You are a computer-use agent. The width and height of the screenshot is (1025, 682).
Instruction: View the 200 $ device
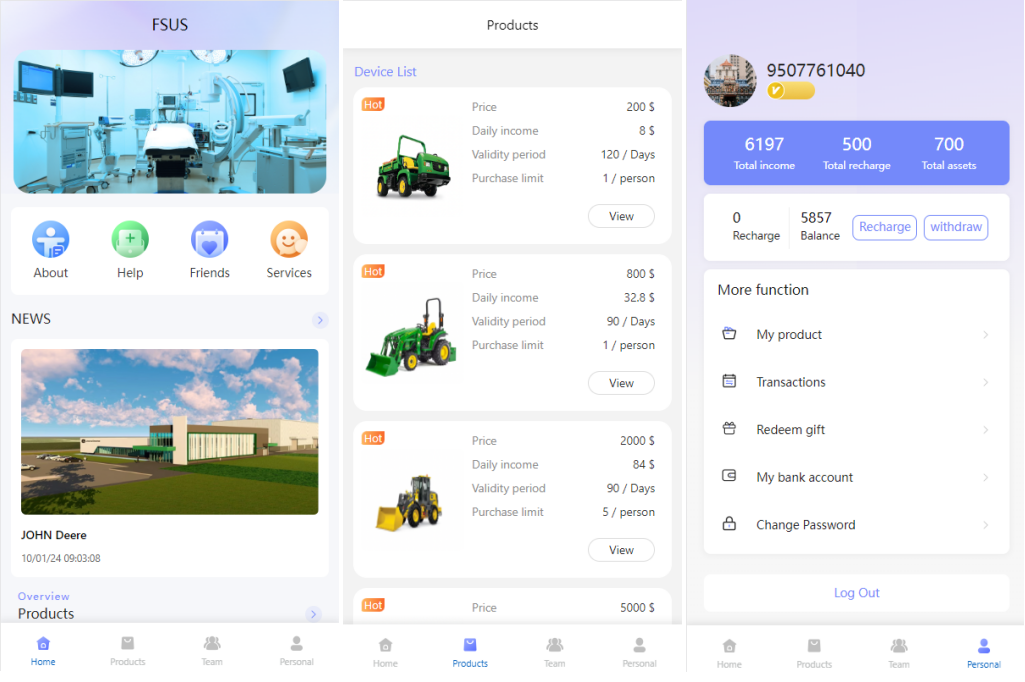(621, 216)
